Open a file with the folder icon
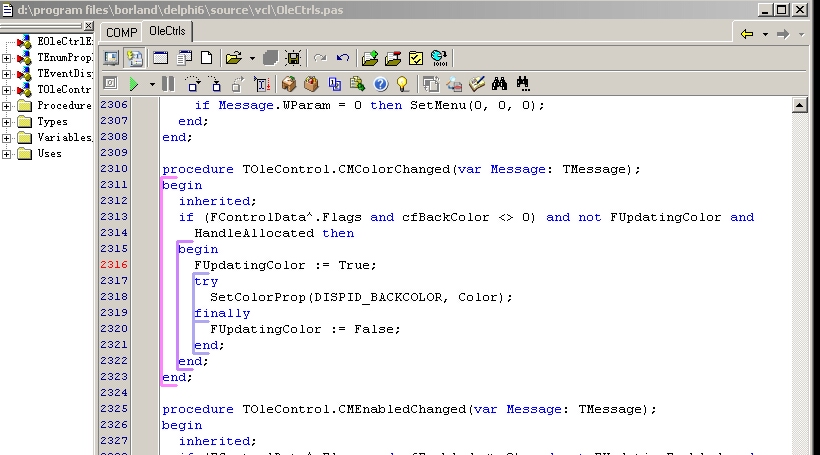The width and height of the screenshot is (820, 455). pyautogui.click(x=233, y=58)
